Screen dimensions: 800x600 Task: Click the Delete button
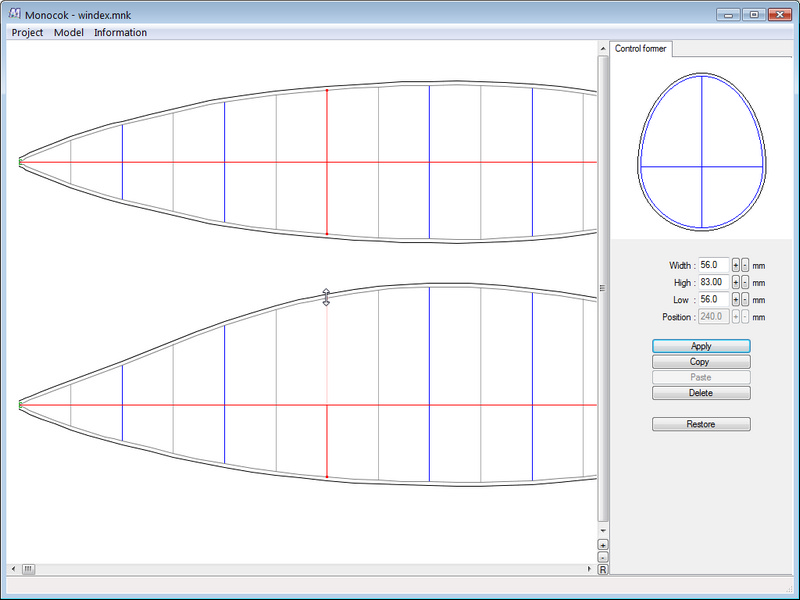click(x=701, y=393)
